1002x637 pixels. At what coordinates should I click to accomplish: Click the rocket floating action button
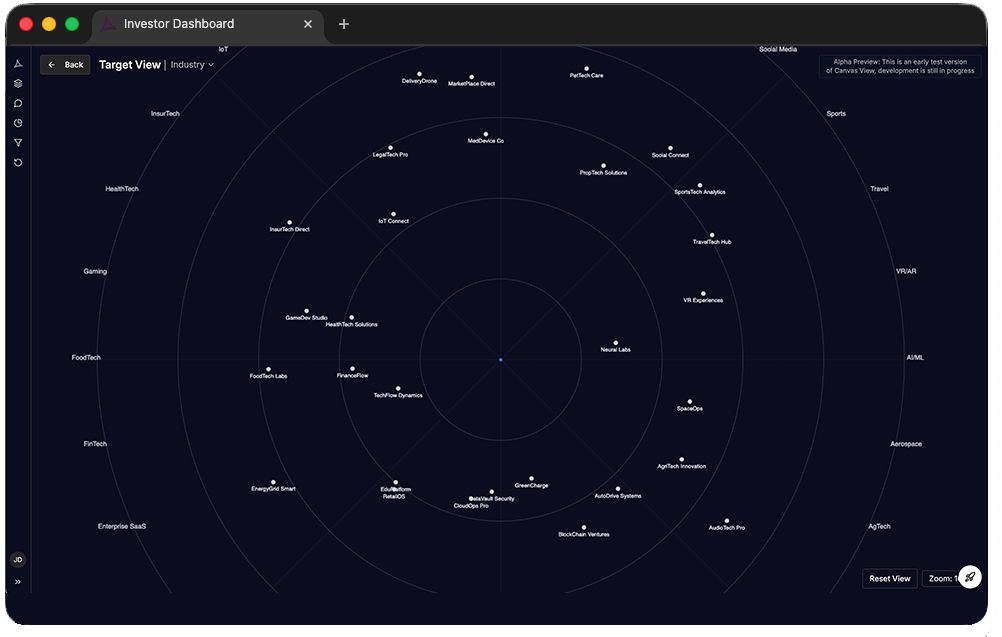970,577
